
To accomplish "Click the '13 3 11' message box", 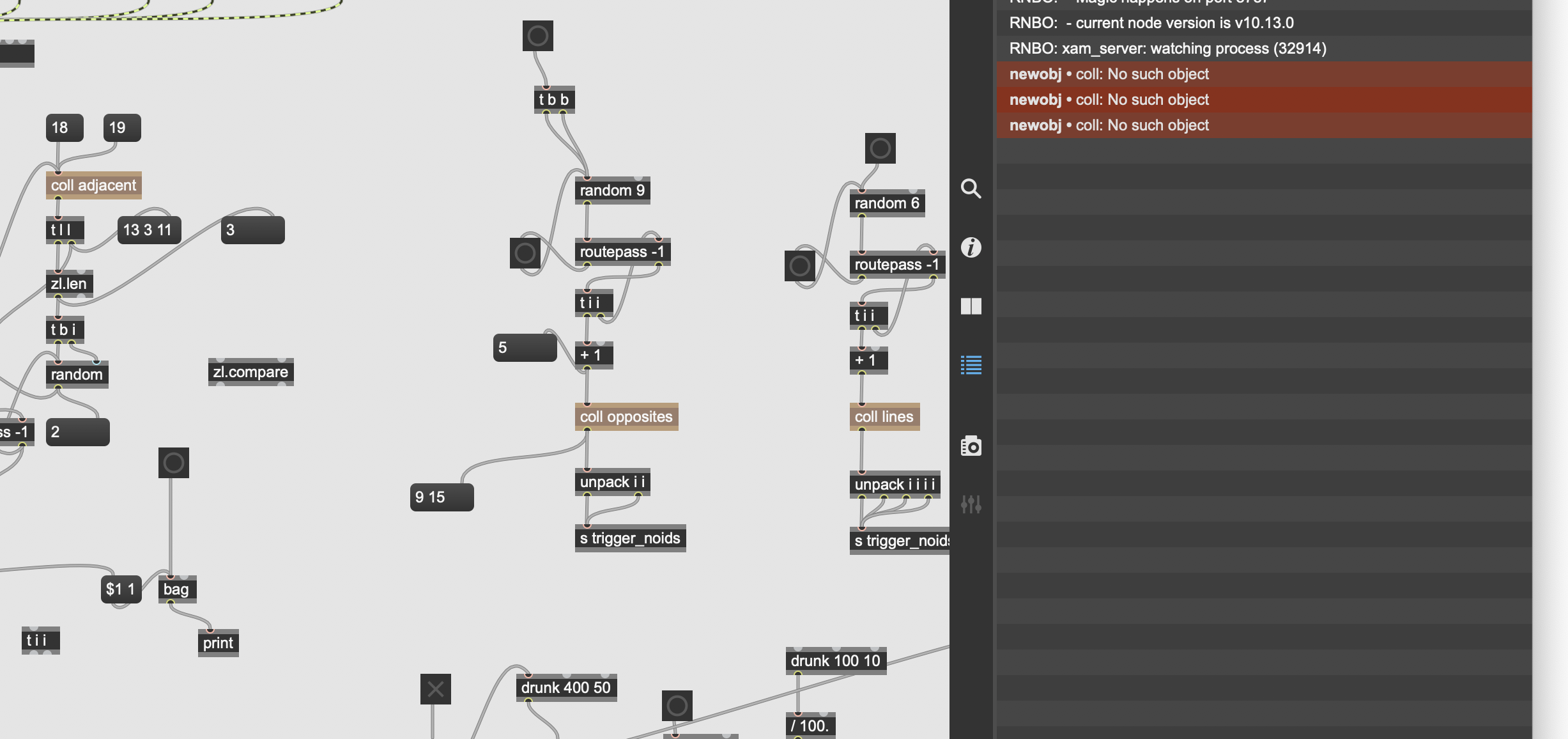I will 149,230.
